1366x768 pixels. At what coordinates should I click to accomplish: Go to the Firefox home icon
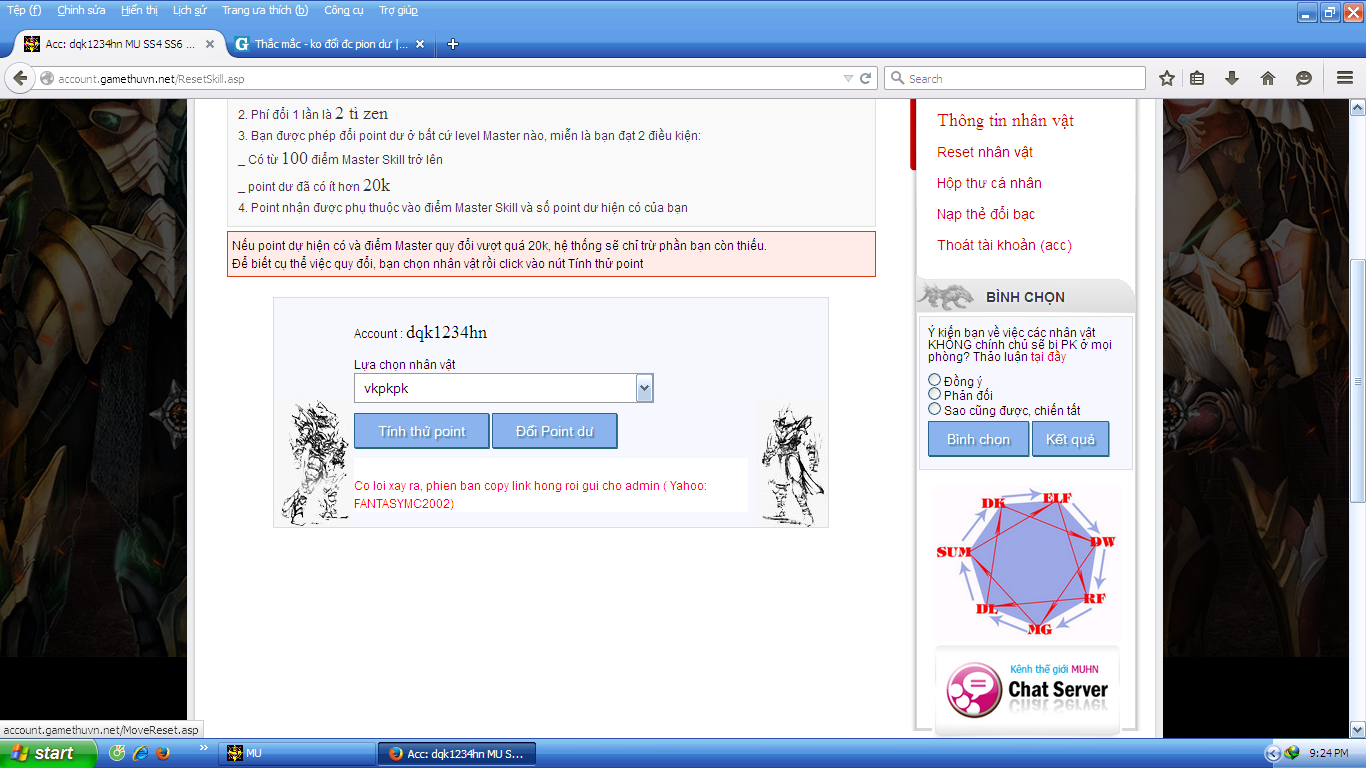point(1268,78)
